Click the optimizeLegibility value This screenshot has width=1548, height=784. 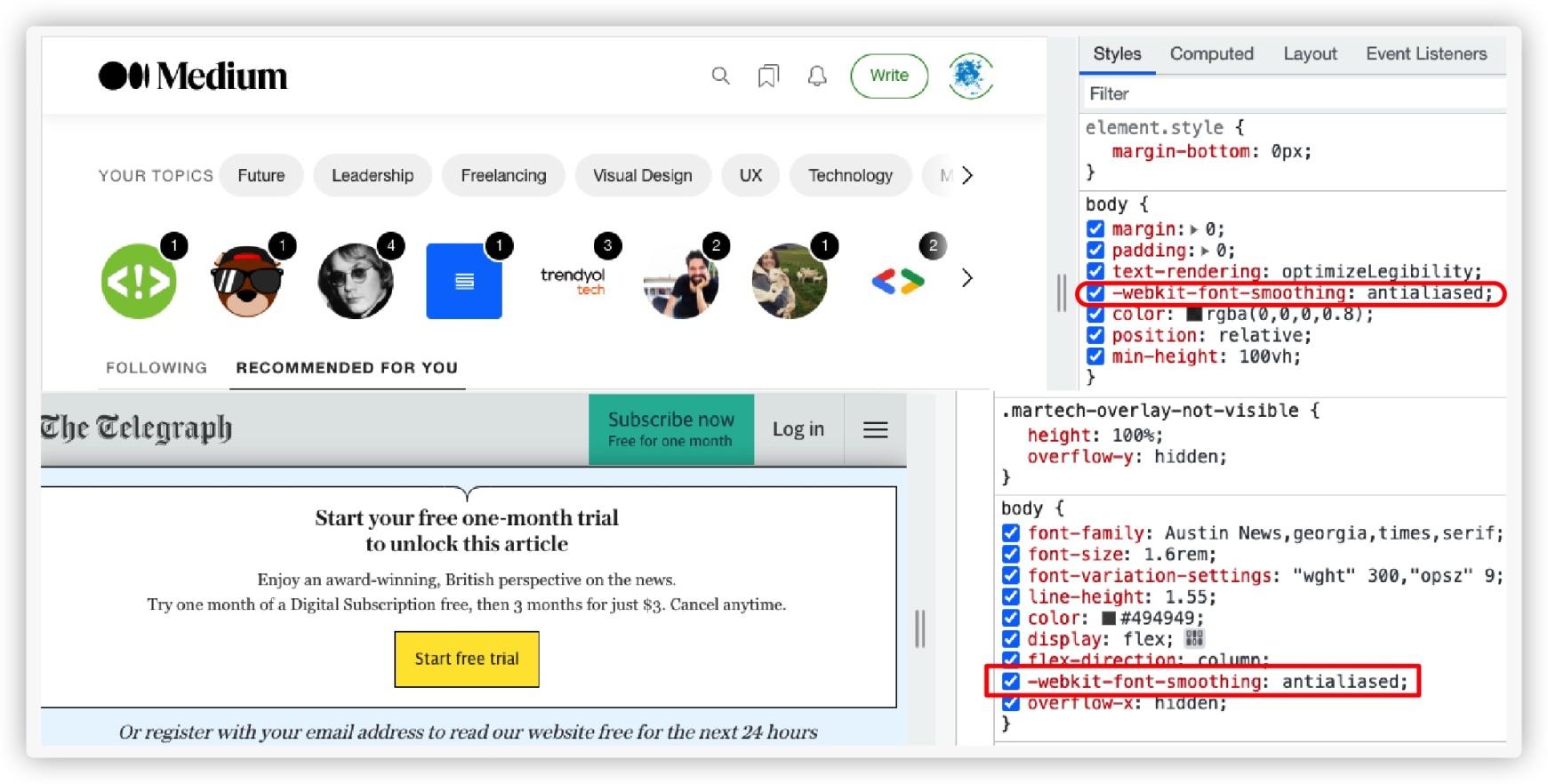point(1377,272)
